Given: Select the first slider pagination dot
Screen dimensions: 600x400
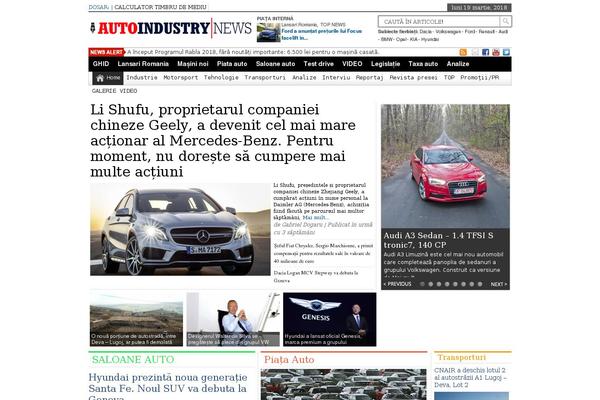Looking at the screenshot, I should [422, 284].
